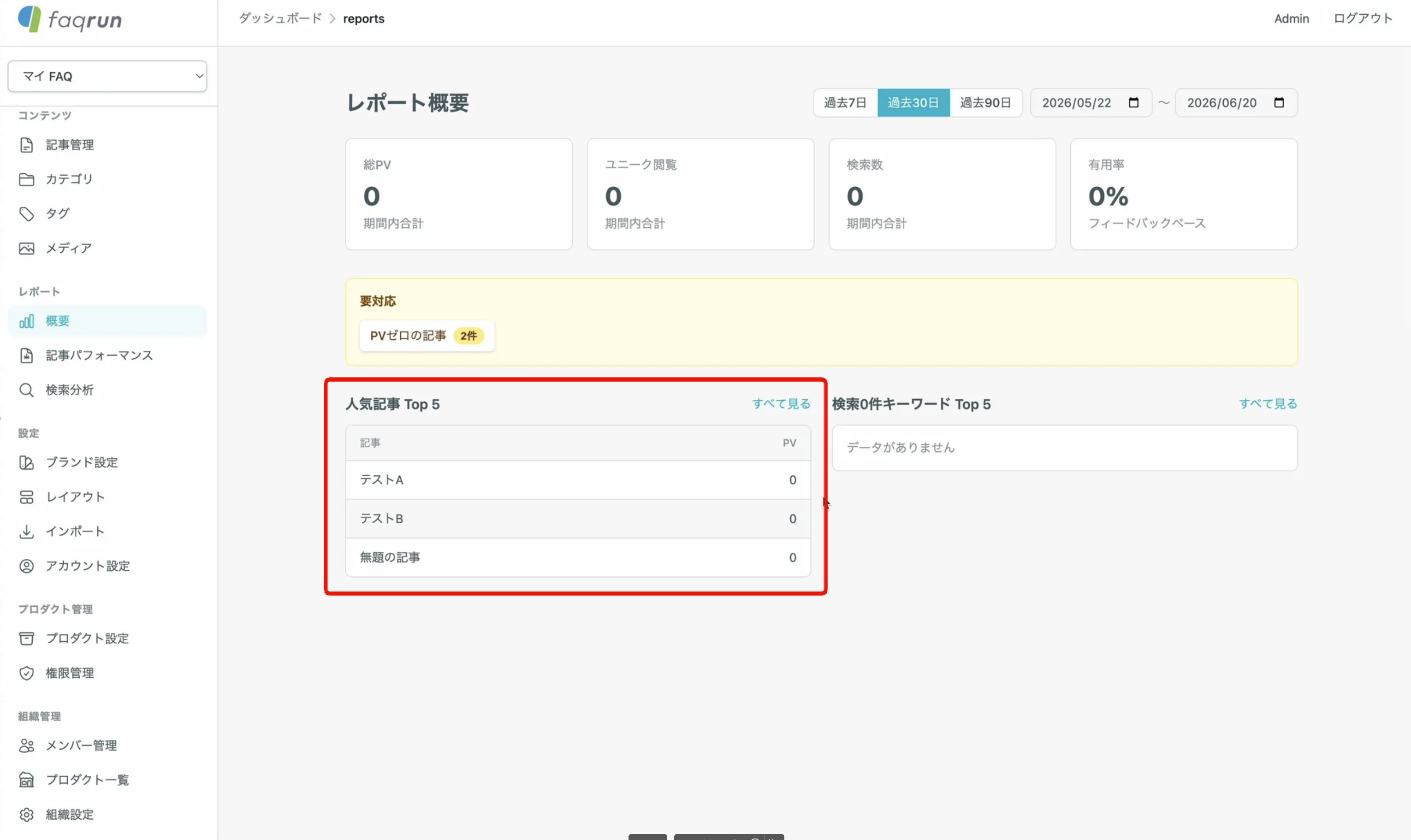The width and height of the screenshot is (1411, 840).
Task: Click the PV column header
Action: tap(789, 443)
